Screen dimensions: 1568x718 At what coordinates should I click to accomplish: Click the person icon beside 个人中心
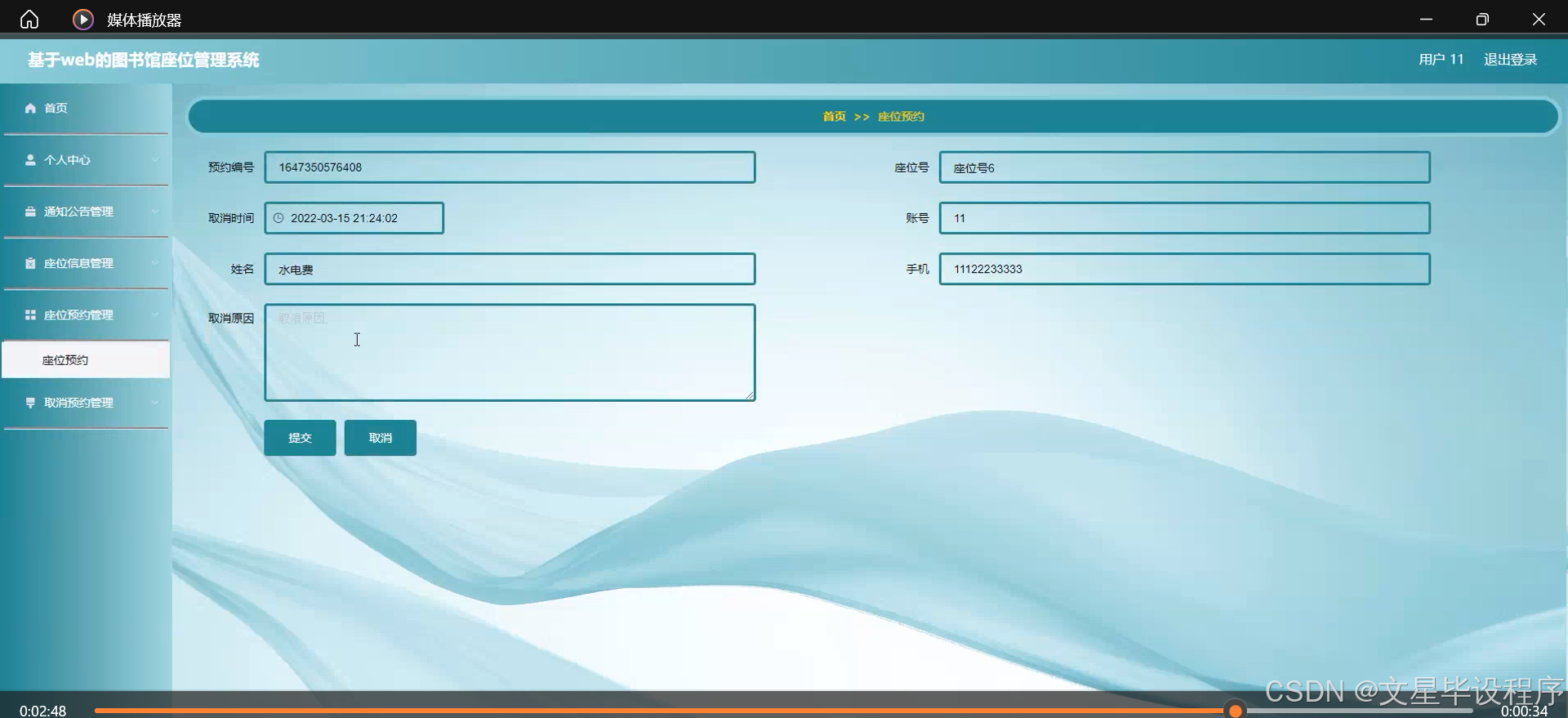point(30,159)
